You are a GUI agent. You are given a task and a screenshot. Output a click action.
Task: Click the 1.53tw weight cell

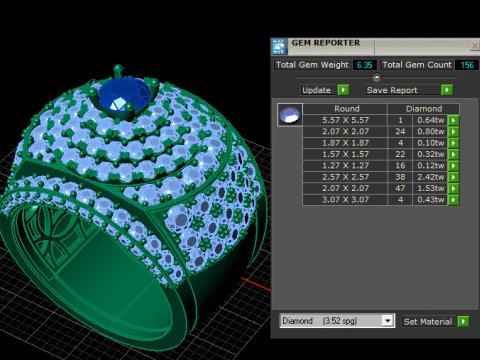[430, 188]
